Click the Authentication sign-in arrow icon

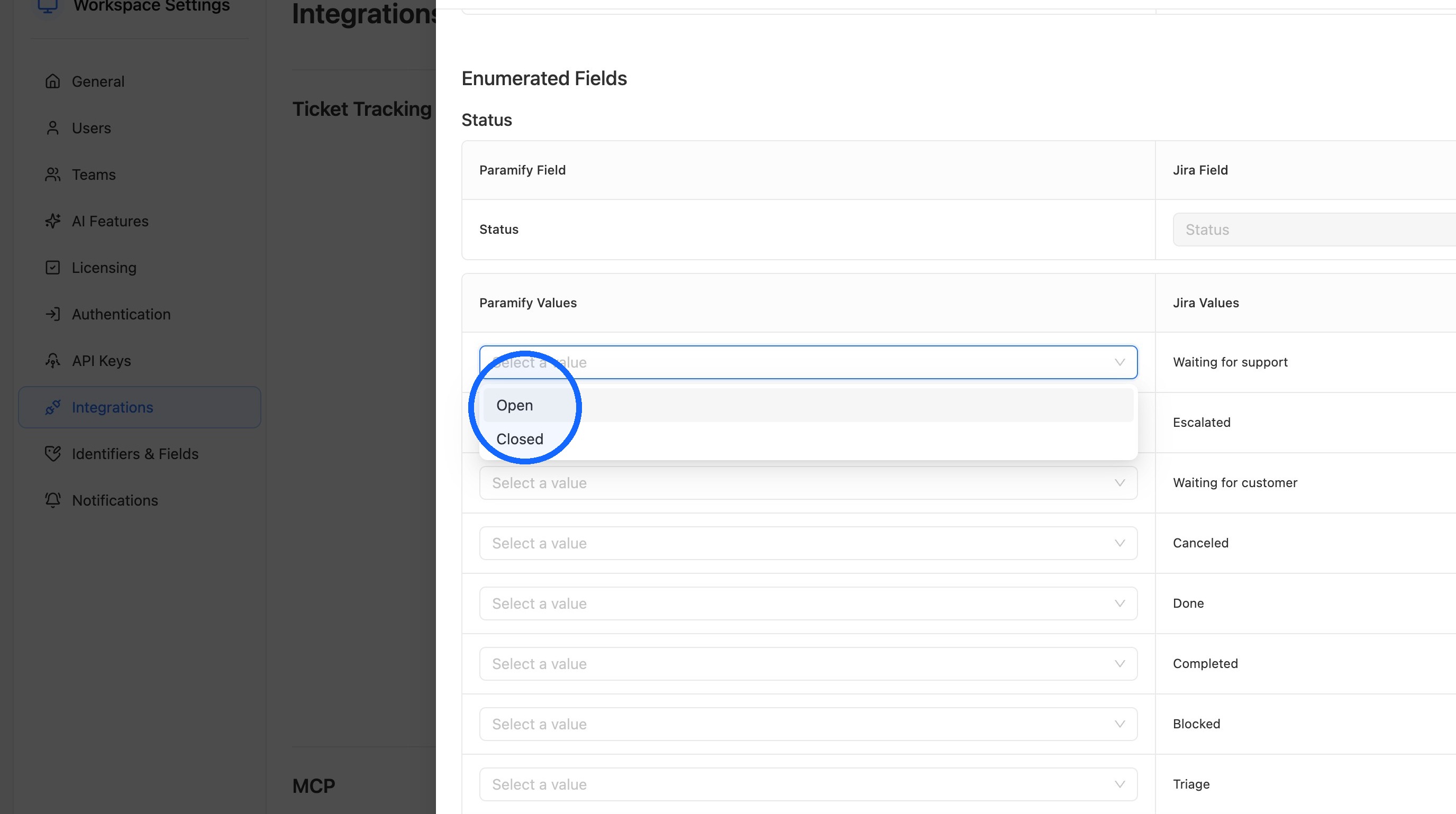coord(52,314)
